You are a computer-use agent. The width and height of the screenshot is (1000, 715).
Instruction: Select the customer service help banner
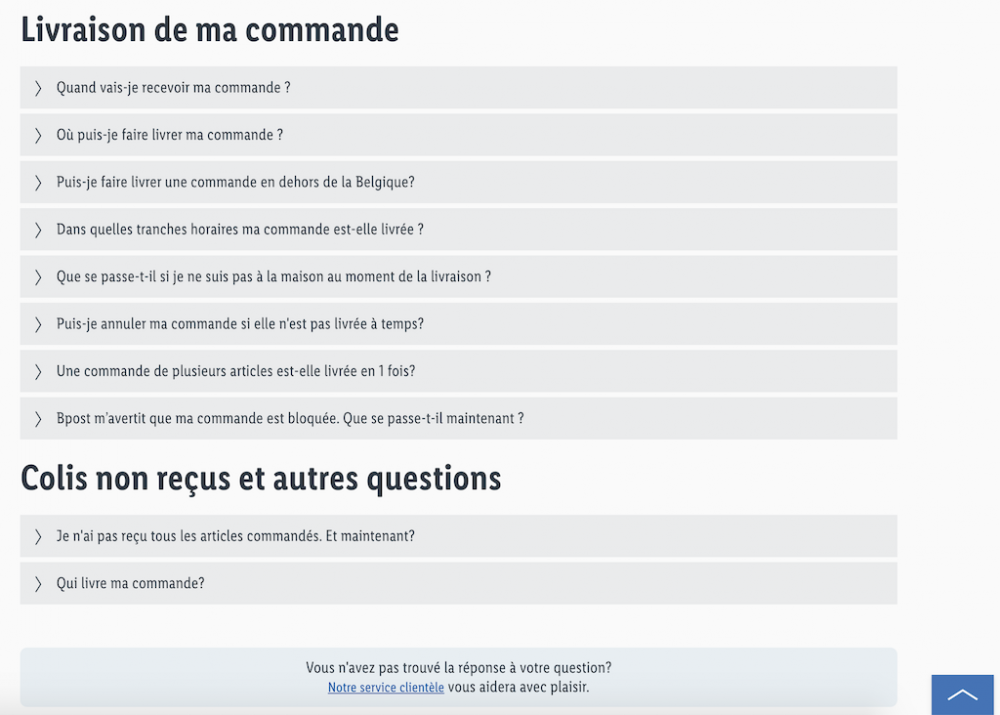459,677
